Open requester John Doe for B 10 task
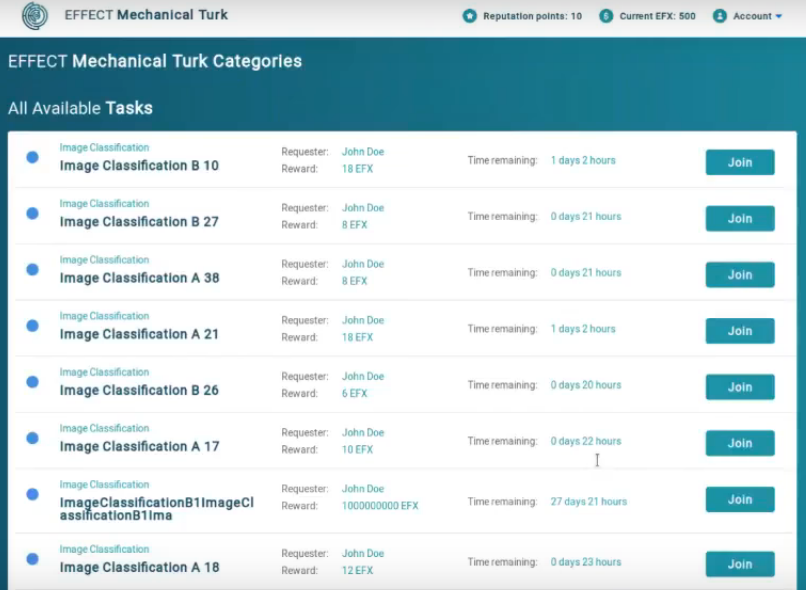 tap(363, 152)
